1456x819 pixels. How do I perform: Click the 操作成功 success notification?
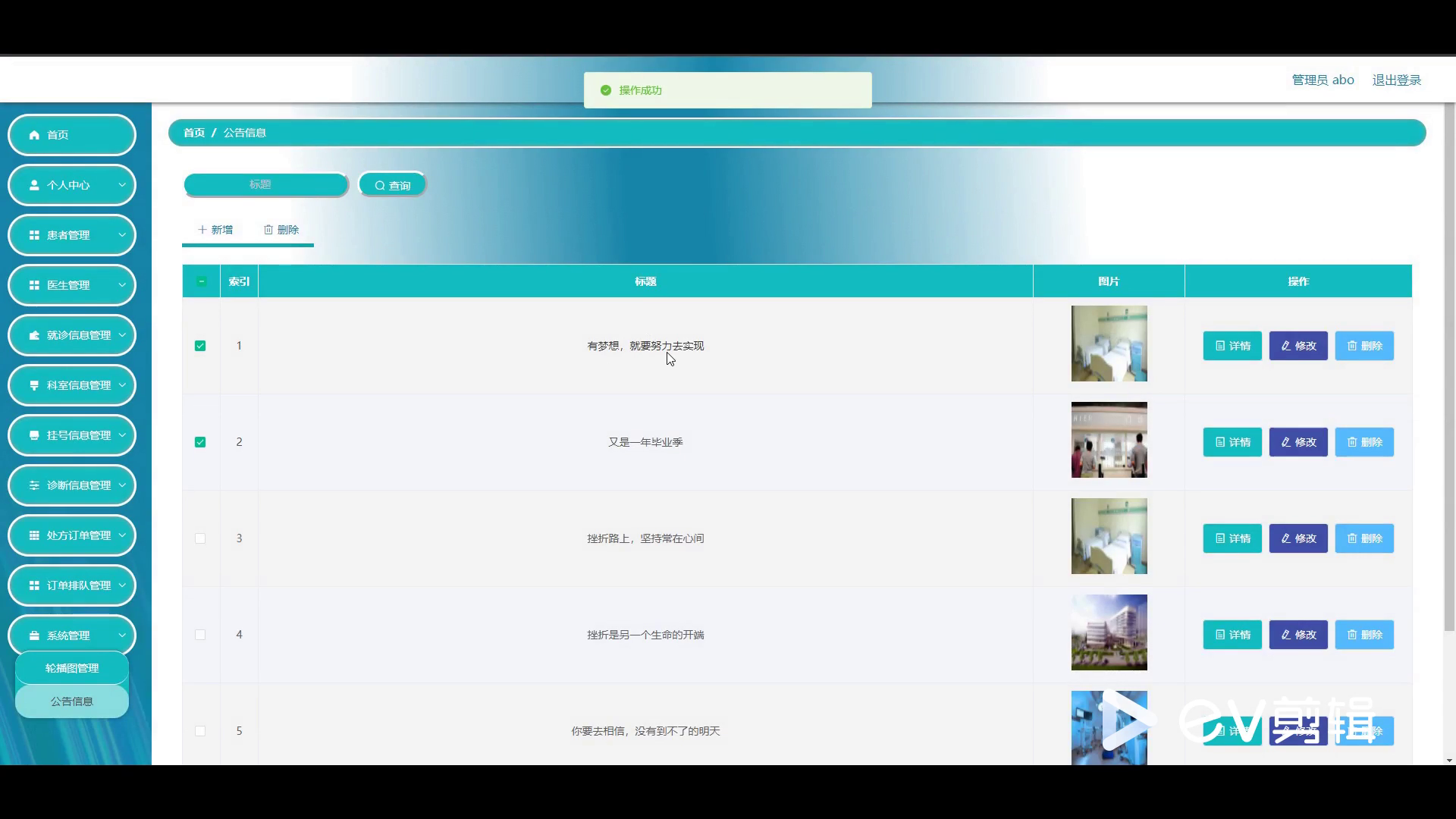[x=728, y=90]
